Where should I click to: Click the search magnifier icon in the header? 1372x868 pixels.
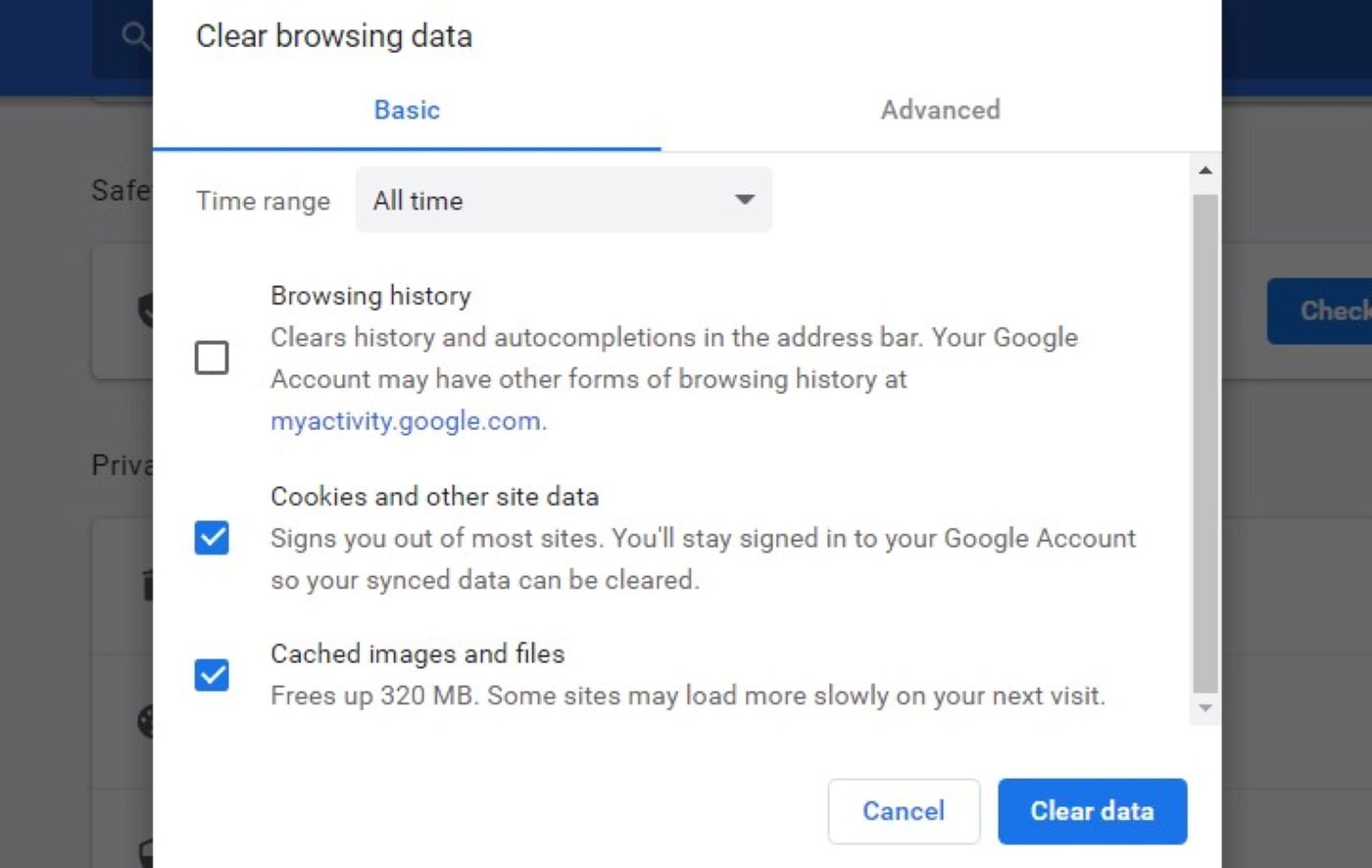[x=136, y=36]
